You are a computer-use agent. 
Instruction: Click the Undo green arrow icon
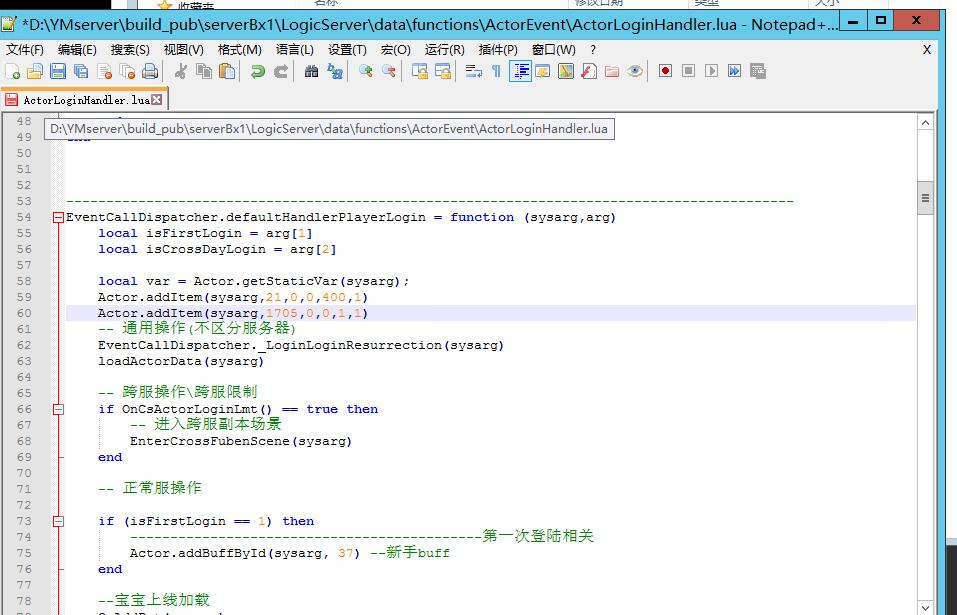pos(257,71)
